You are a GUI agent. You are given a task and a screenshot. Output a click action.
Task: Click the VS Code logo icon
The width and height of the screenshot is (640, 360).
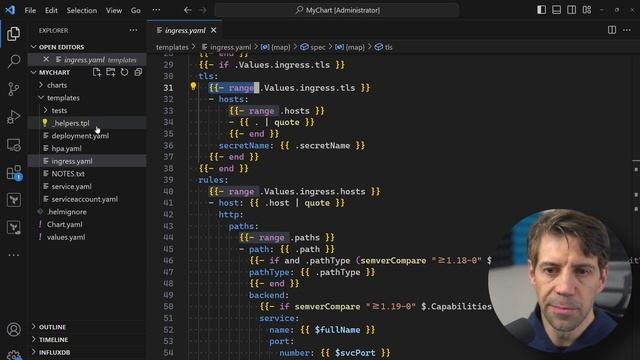10,10
